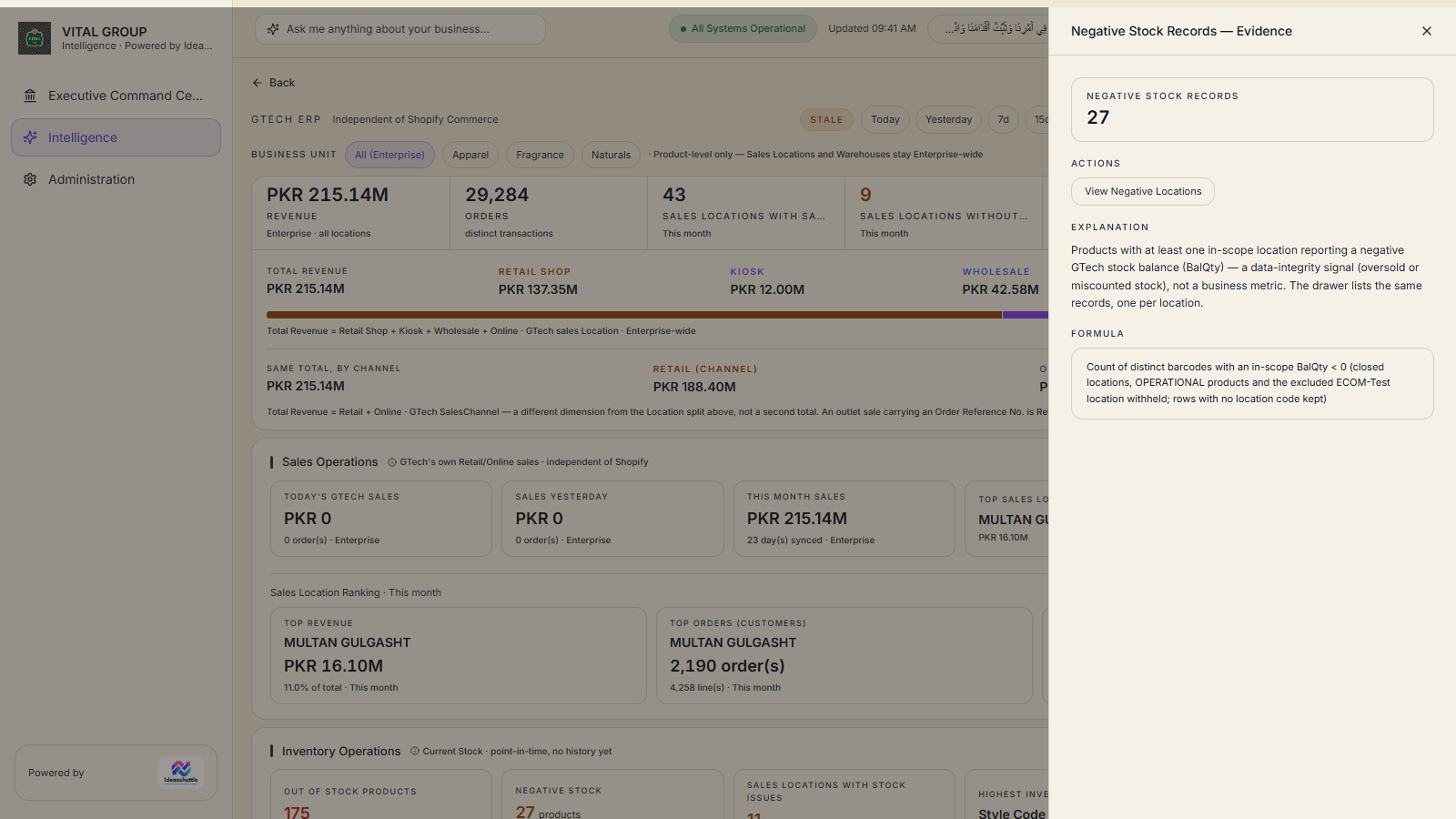Open the 9 sales locations without sales card
This screenshot has height=819, width=1456.
click(944, 213)
